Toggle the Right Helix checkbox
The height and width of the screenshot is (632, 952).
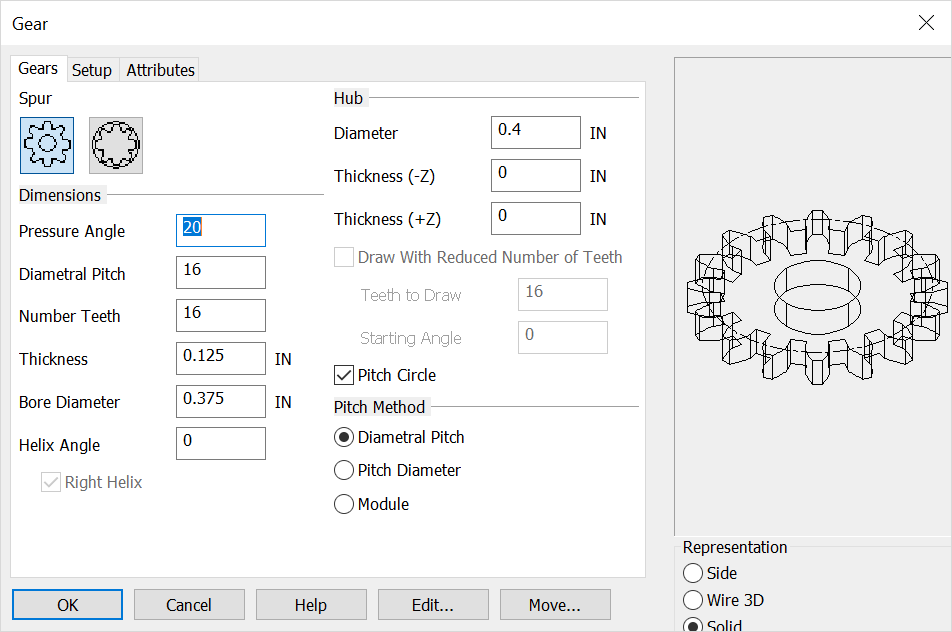(50, 482)
